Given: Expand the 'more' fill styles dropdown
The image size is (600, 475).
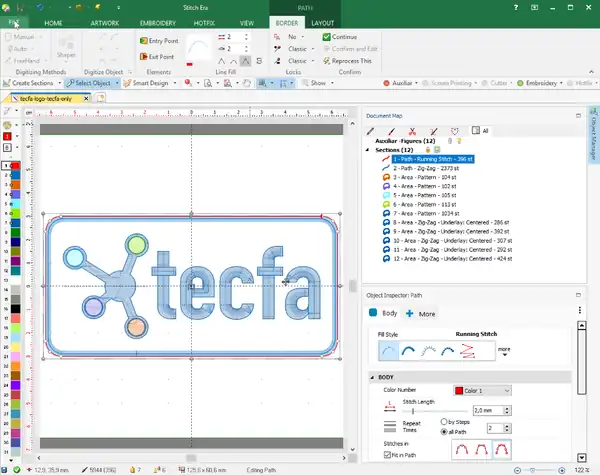Looking at the screenshot, I should coord(505,351).
